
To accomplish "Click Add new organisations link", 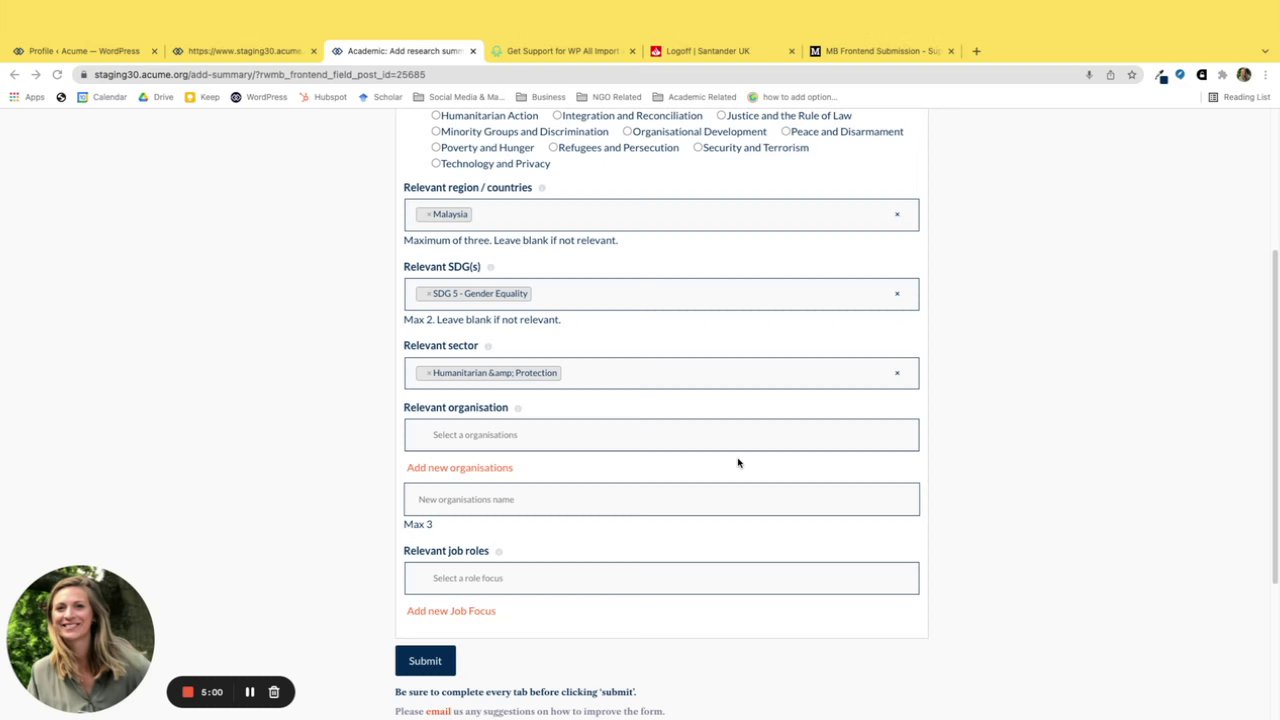I will (460, 468).
